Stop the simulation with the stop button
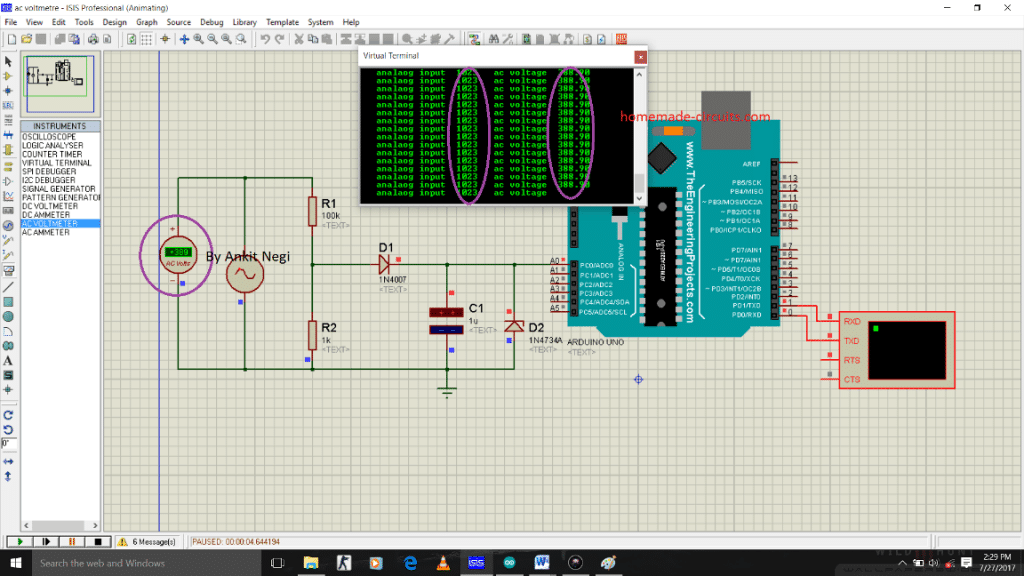The height and width of the screenshot is (576, 1024). click(x=96, y=541)
